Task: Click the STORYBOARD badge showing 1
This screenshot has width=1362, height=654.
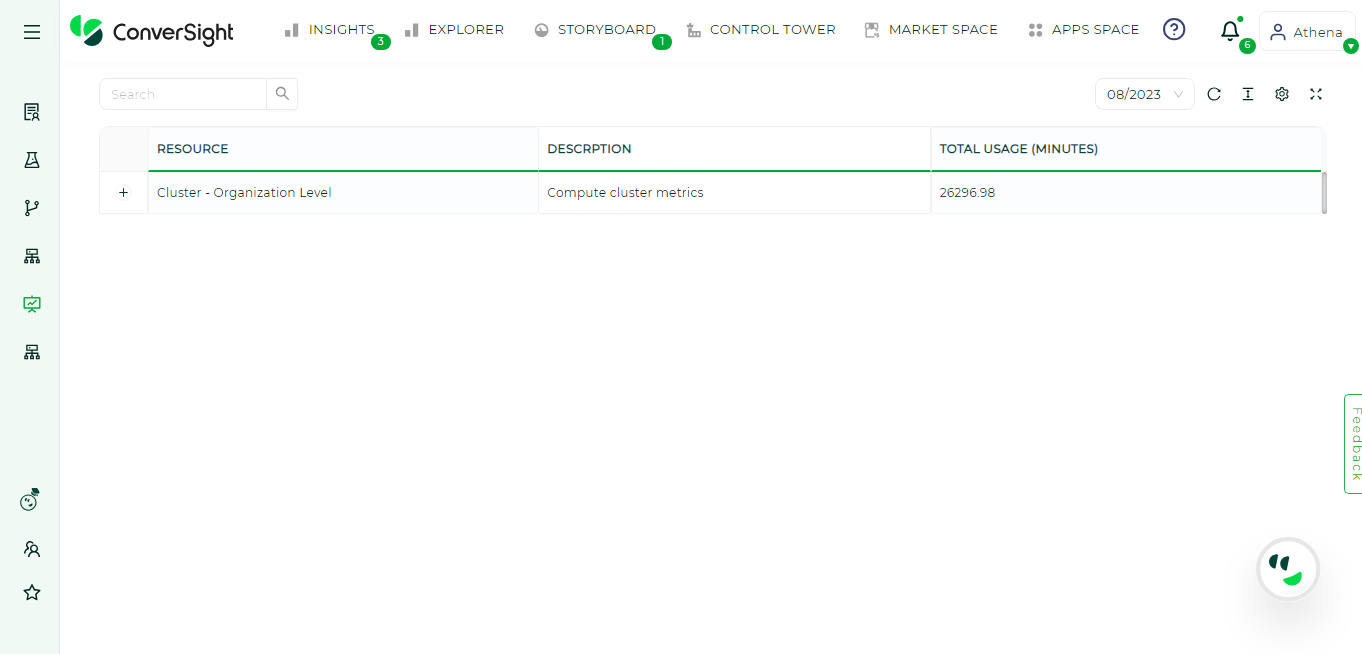Action: point(662,42)
